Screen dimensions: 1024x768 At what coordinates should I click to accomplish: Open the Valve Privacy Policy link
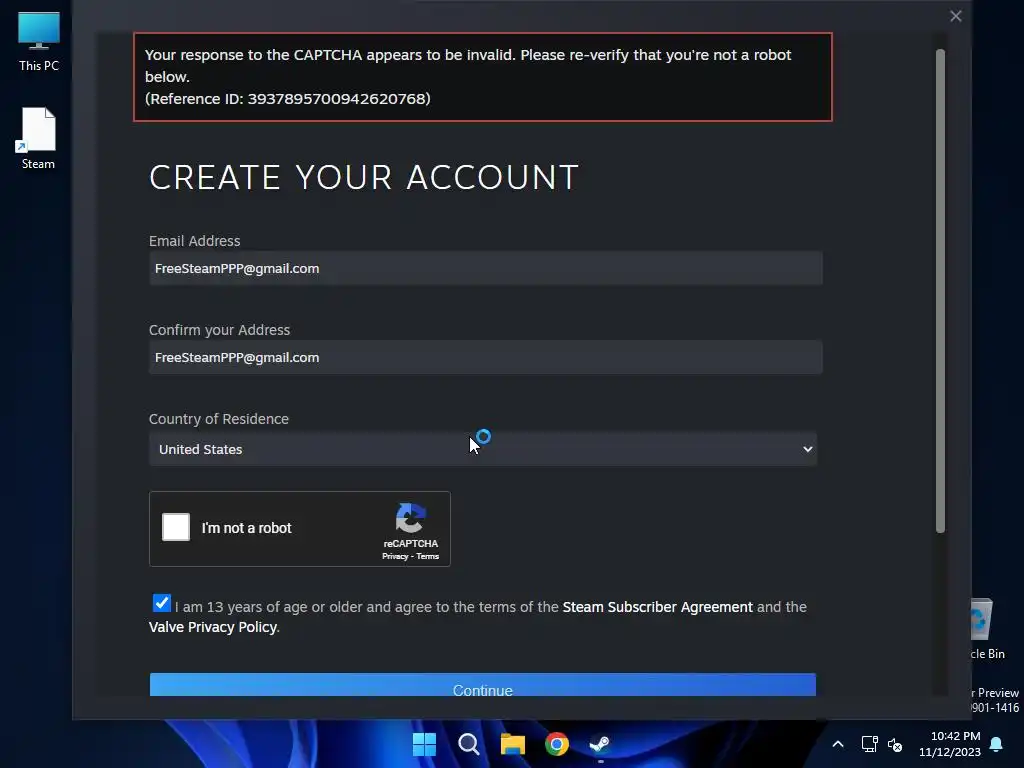[213, 627]
